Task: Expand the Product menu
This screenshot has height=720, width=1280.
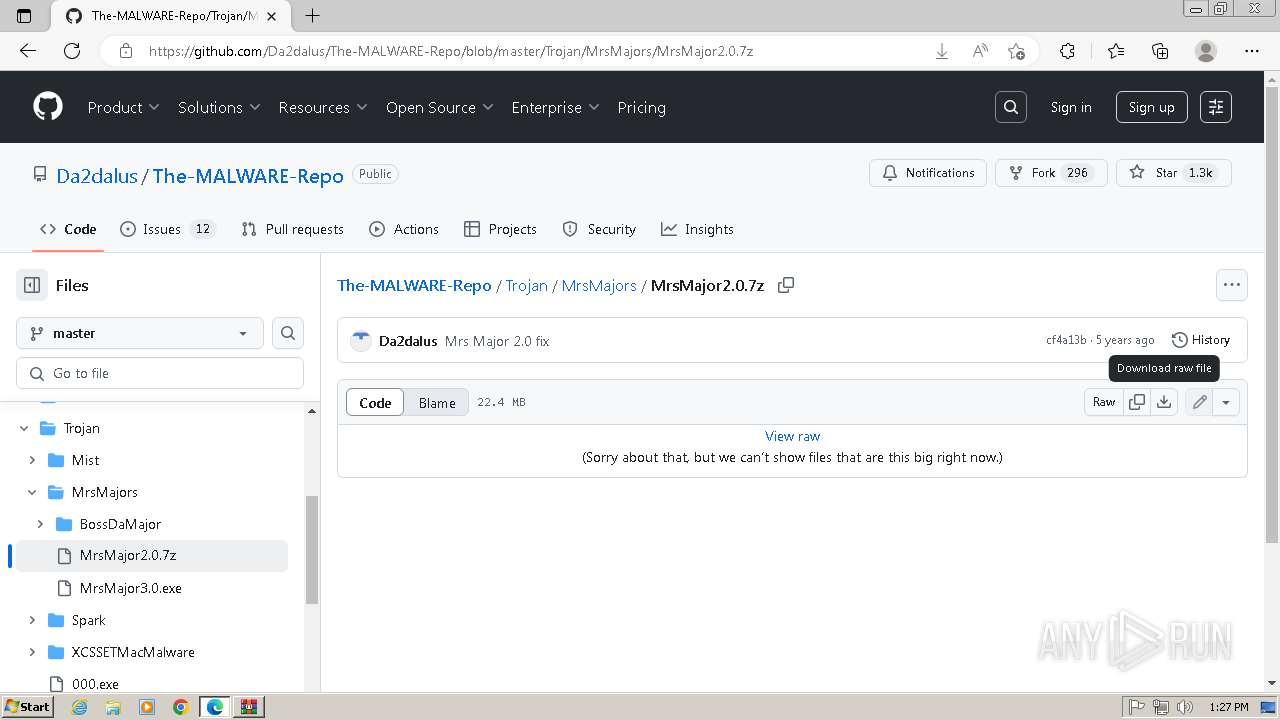Action: (124, 107)
